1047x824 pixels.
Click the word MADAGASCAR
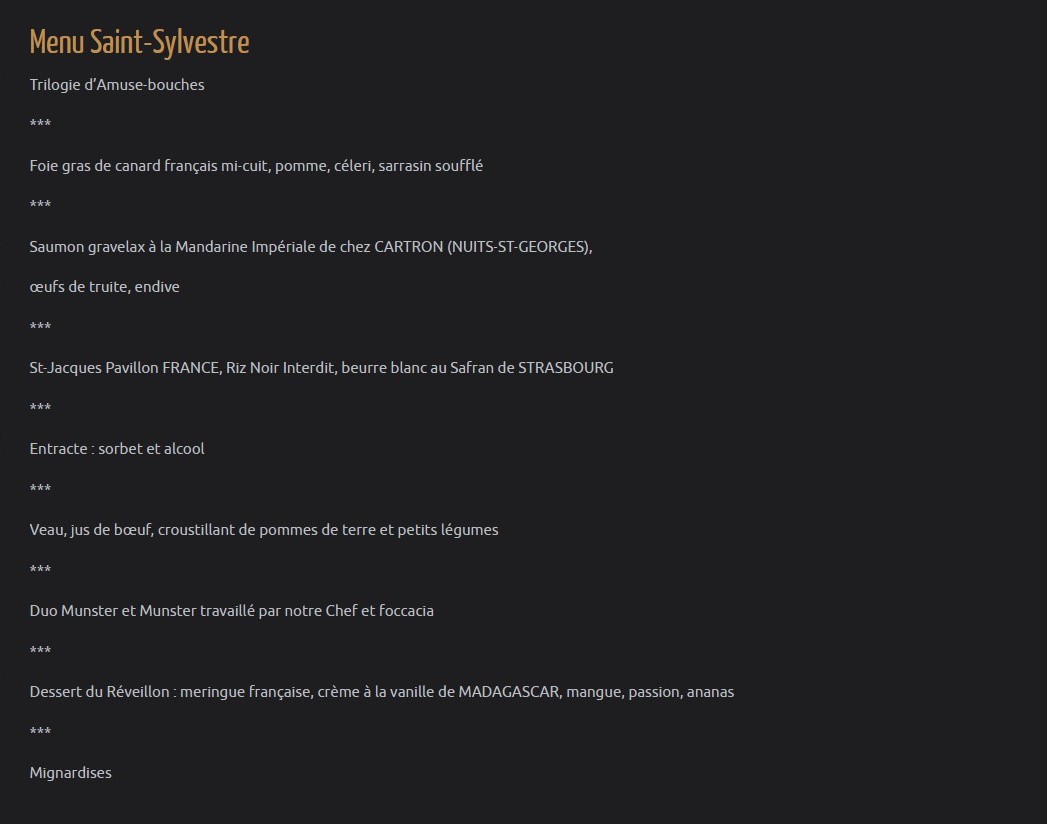click(x=509, y=692)
